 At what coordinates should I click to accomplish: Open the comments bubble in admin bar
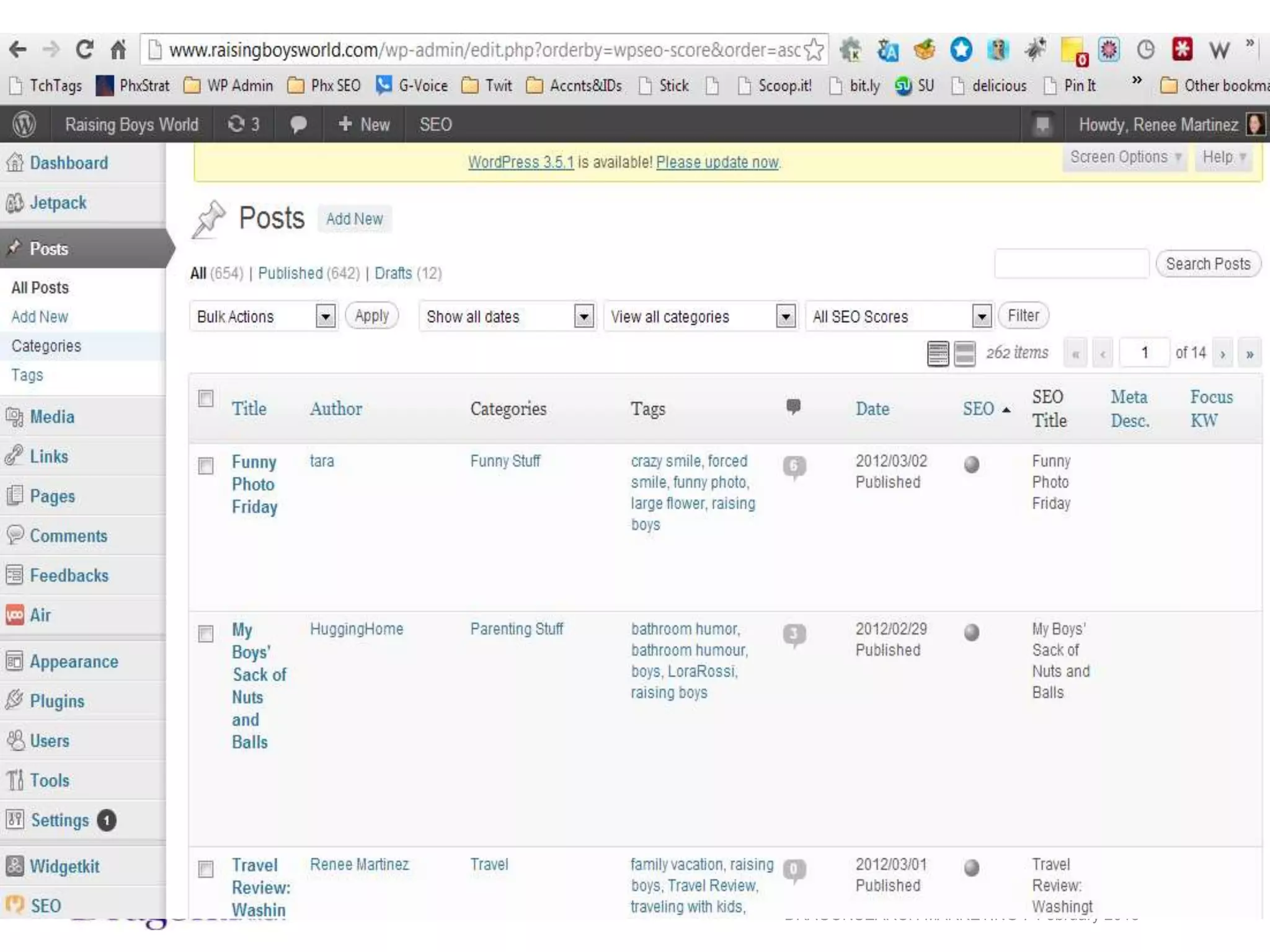pyautogui.click(x=298, y=125)
